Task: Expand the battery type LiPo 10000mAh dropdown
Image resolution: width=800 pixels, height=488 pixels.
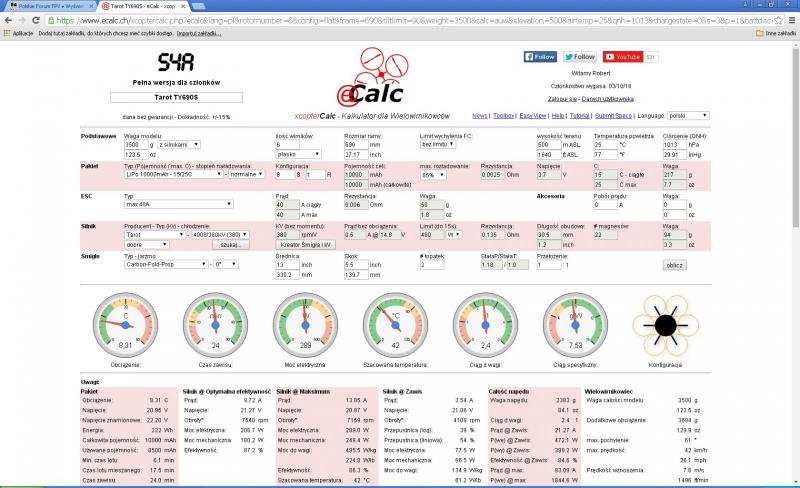Action: pos(175,174)
